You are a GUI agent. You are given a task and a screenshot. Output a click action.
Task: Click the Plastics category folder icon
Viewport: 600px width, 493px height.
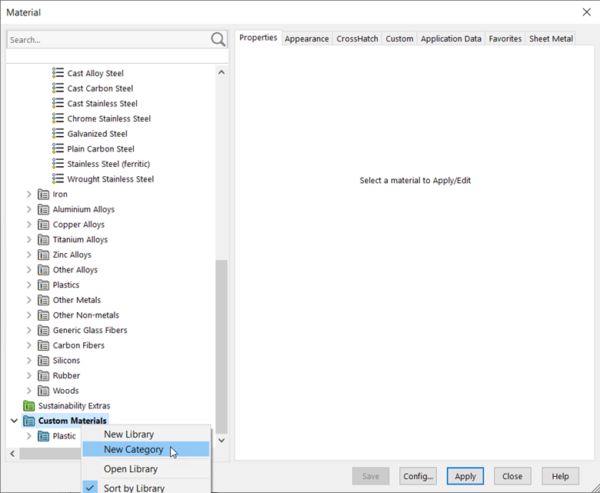(x=43, y=285)
